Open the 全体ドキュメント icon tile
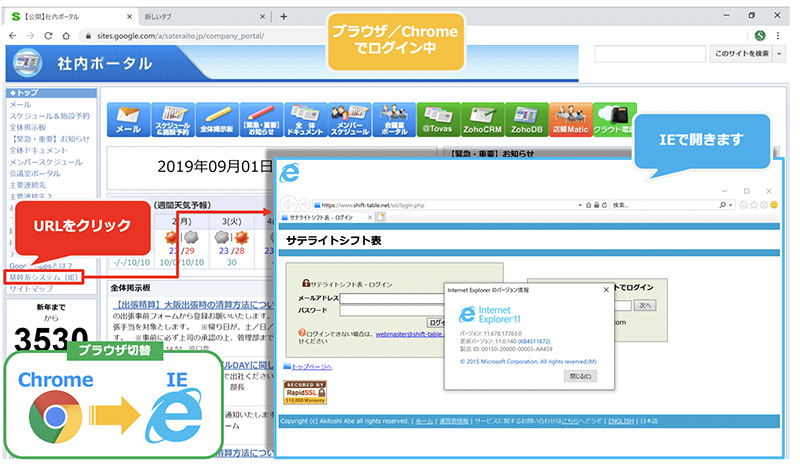800x468 pixels. tap(306, 119)
